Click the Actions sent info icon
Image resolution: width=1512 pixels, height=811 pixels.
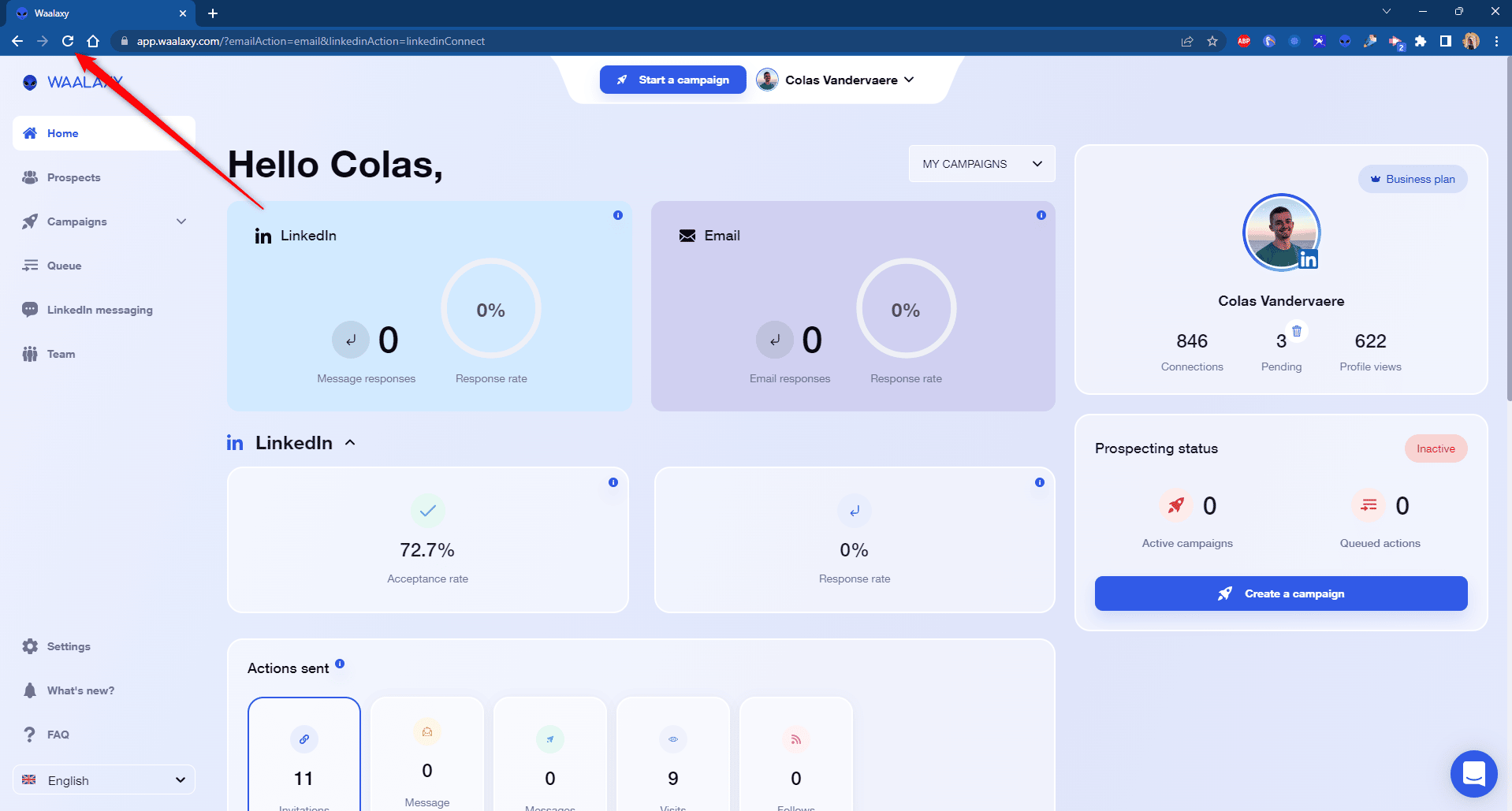(x=340, y=664)
